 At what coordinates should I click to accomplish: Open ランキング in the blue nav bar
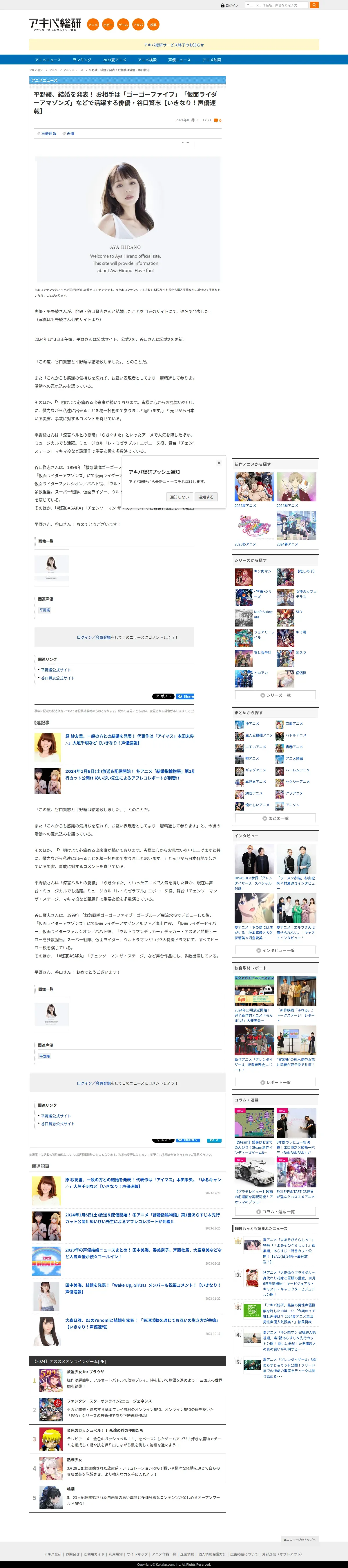tap(82, 60)
